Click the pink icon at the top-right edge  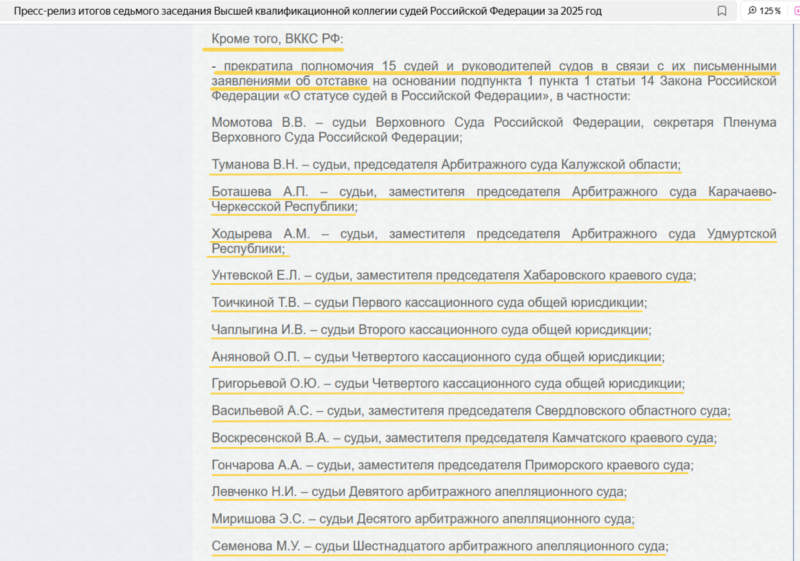[x=796, y=11]
